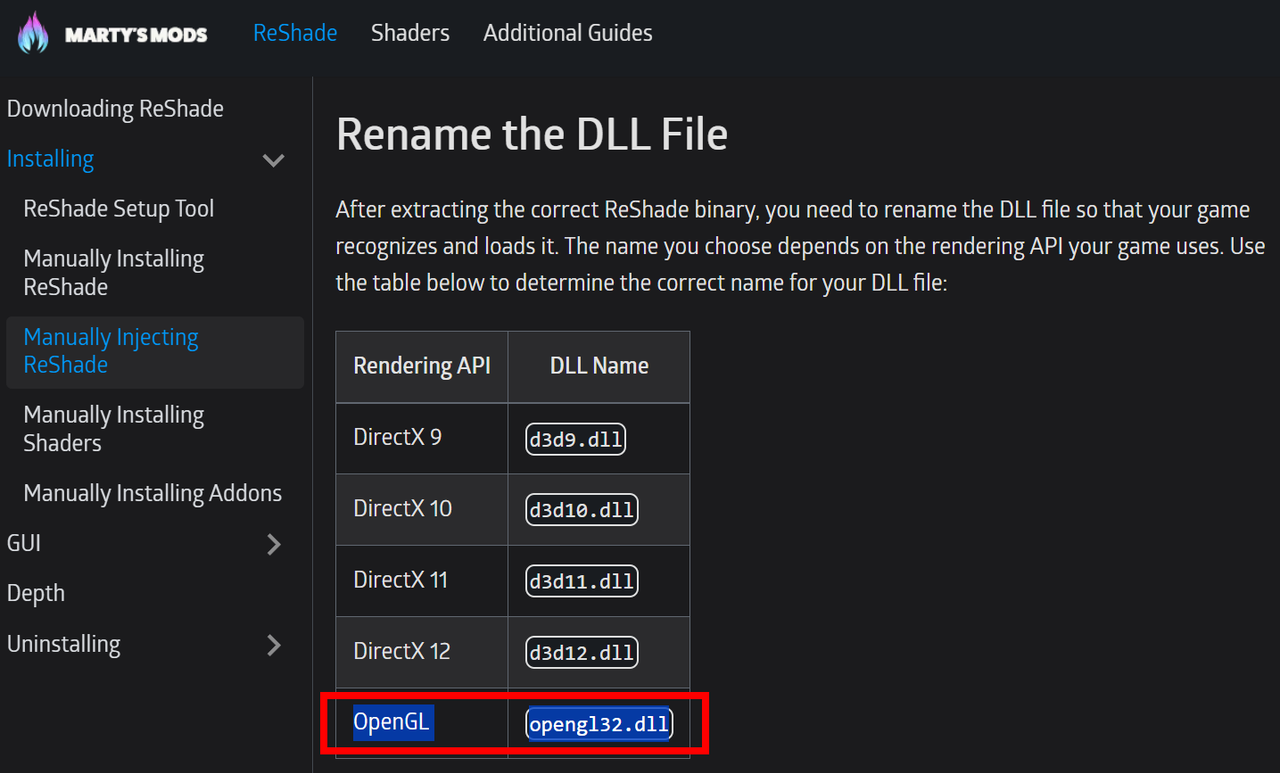
Task: Click the highlighted OpenGL table cell
Action: coord(422,723)
